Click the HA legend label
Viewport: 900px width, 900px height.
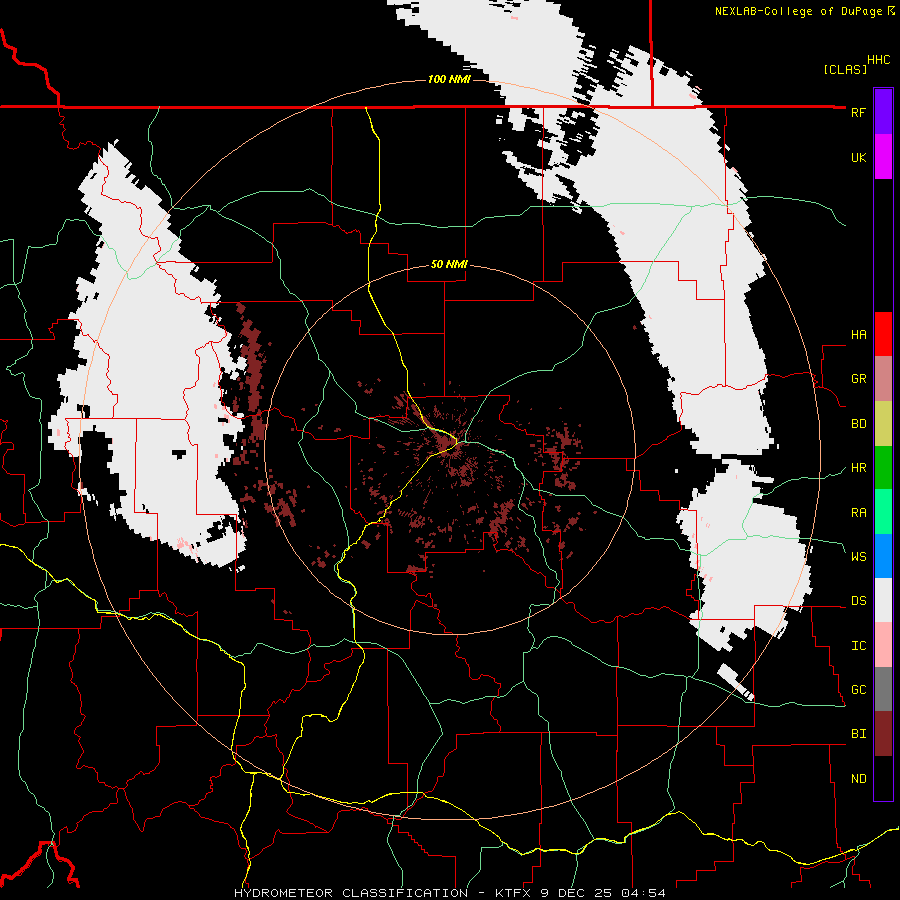[858, 335]
